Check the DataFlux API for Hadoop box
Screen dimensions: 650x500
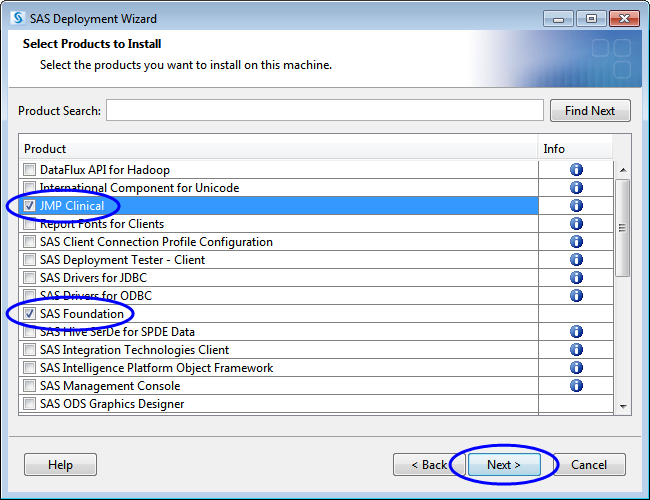[29, 170]
